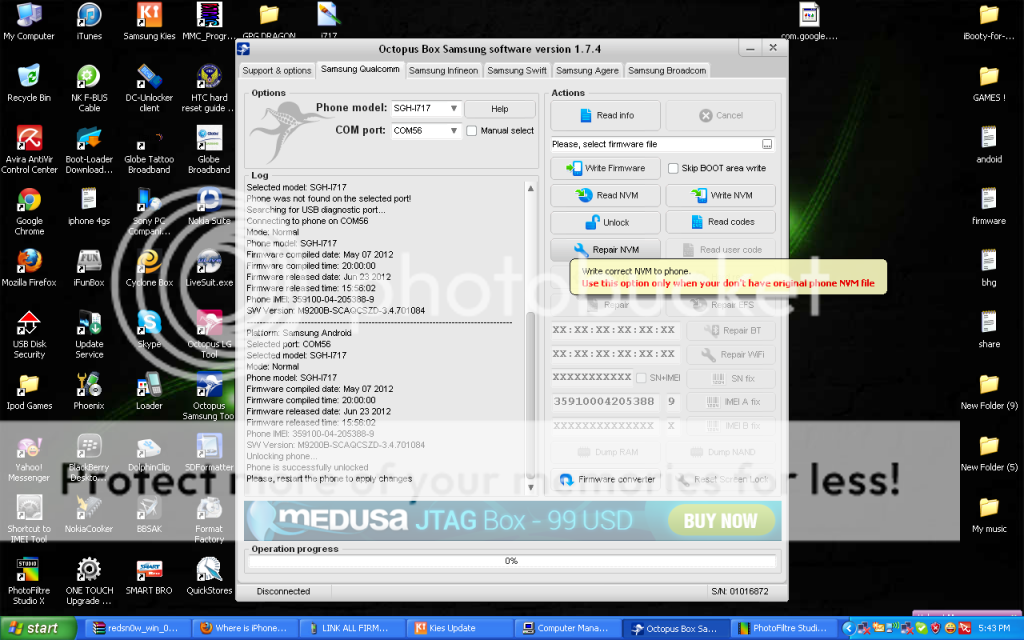
Task: Expand the COM port dropdown
Action: pyautogui.click(x=453, y=131)
